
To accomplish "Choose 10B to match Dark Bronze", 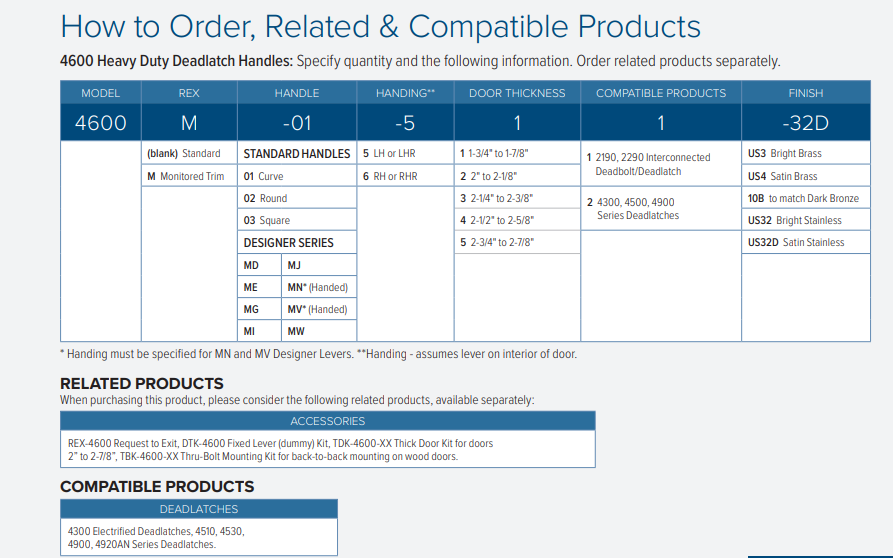I will click(x=803, y=198).
